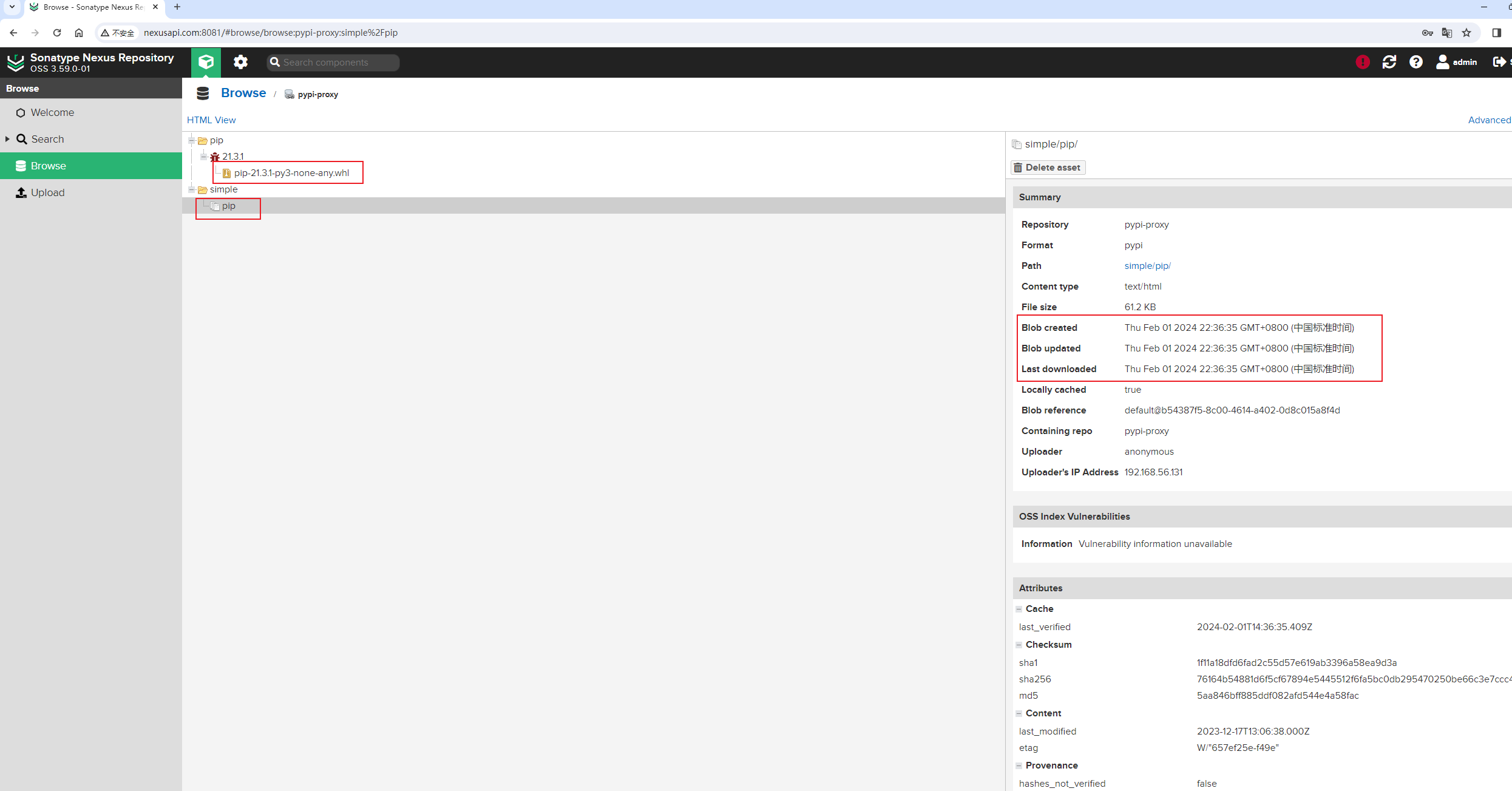This screenshot has width=1512, height=791.
Task: Select the simple folder in tree
Action: point(223,189)
